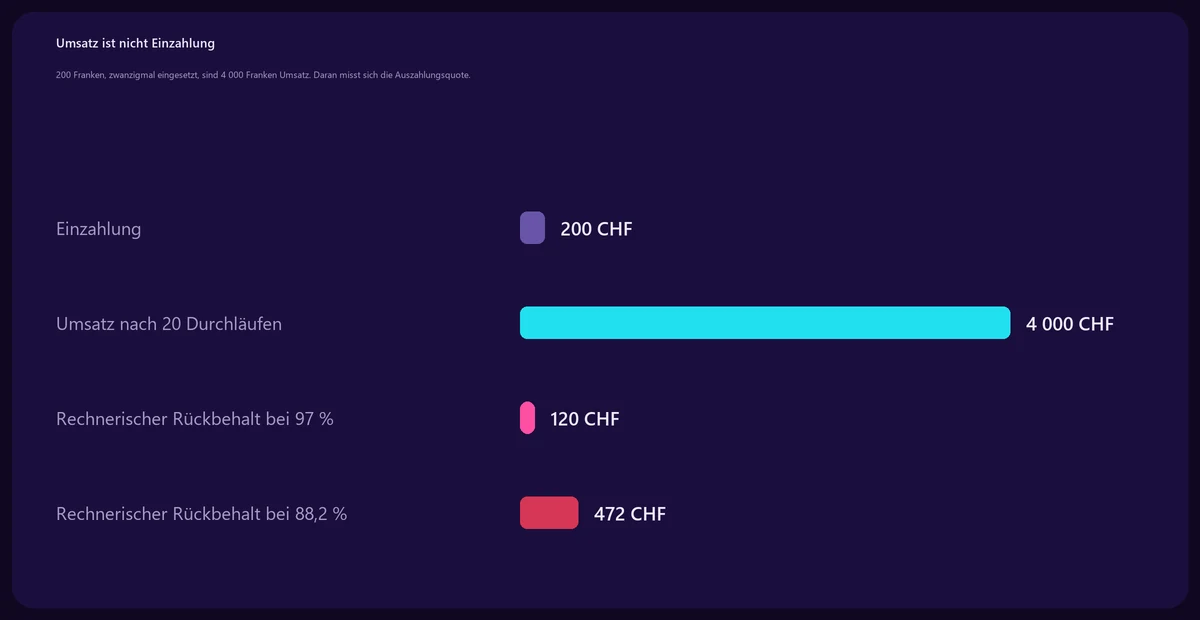The height and width of the screenshot is (620, 1200).
Task: Click the Rechnerischer Rückbehalt bei 88,2 % label
Action: click(202, 514)
